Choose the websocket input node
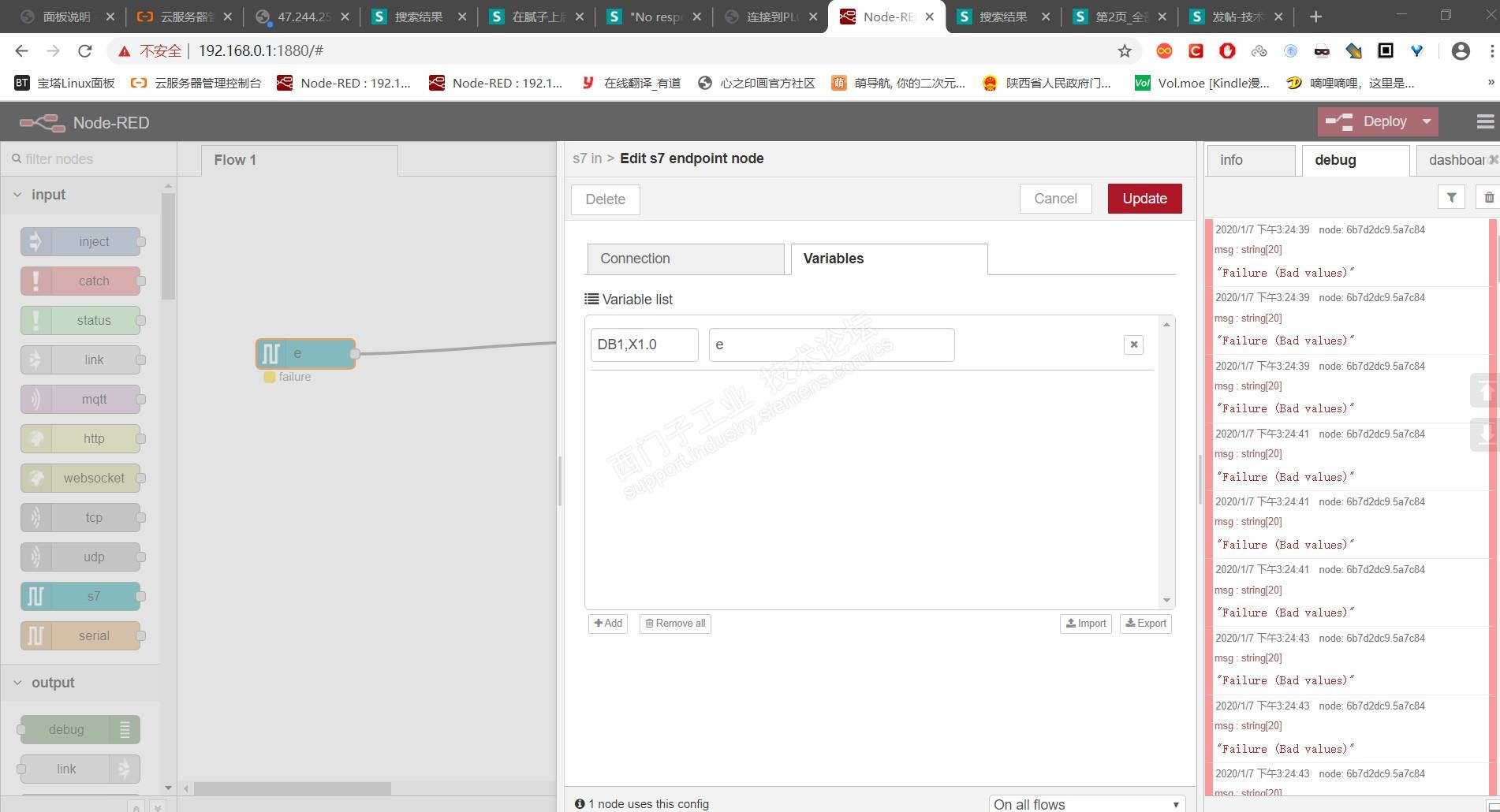The height and width of the screenshot is (812, 1500). pyautogui.click(x=80, y=478)
